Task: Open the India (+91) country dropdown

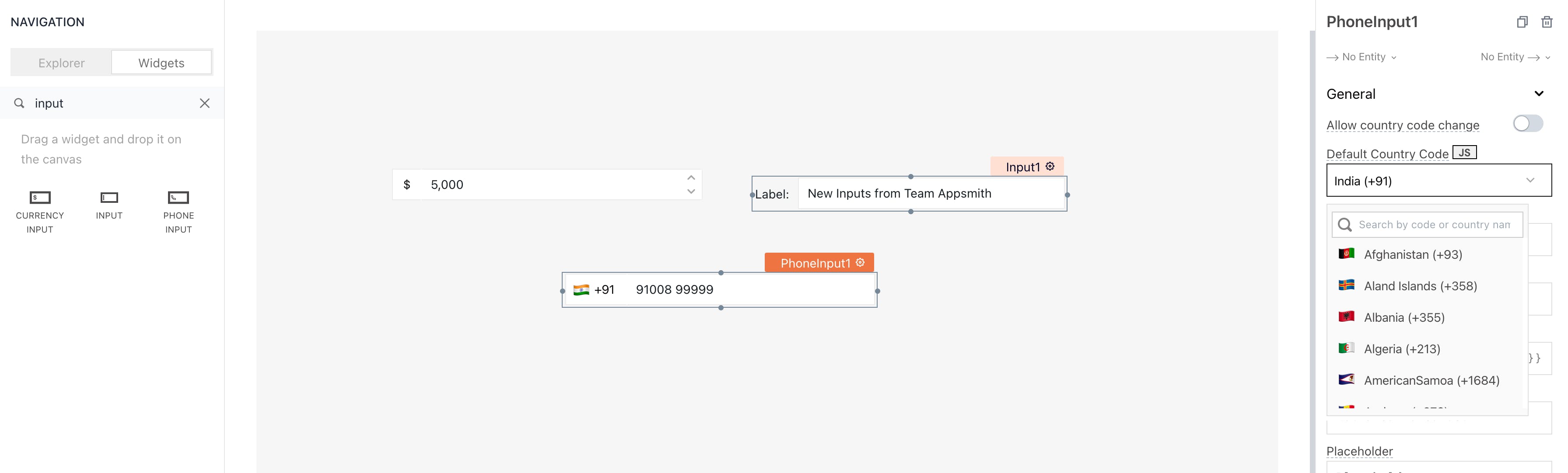Action: click(x=1438, y=181)
